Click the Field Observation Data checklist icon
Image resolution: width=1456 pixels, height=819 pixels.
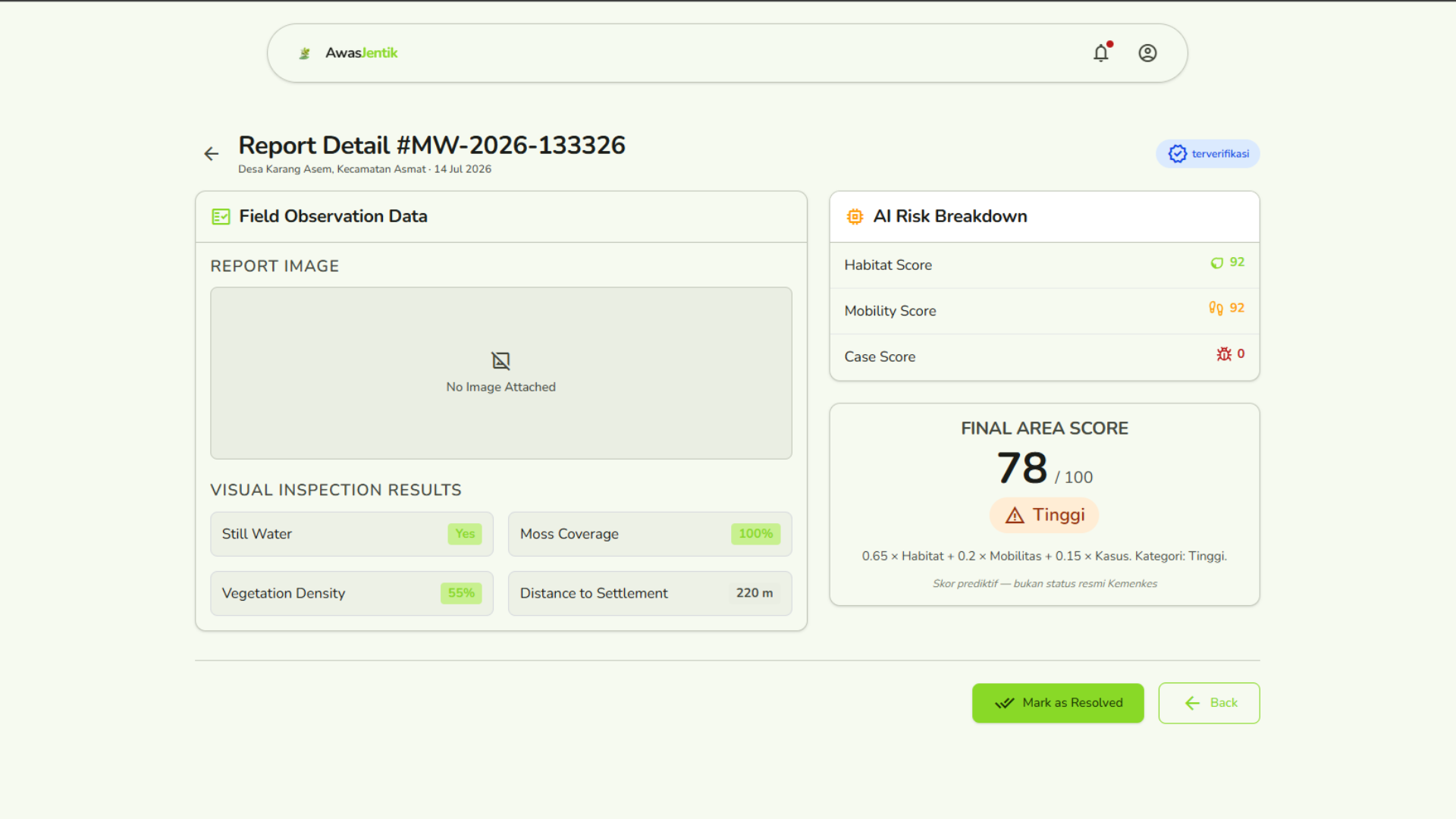(221, 217)
